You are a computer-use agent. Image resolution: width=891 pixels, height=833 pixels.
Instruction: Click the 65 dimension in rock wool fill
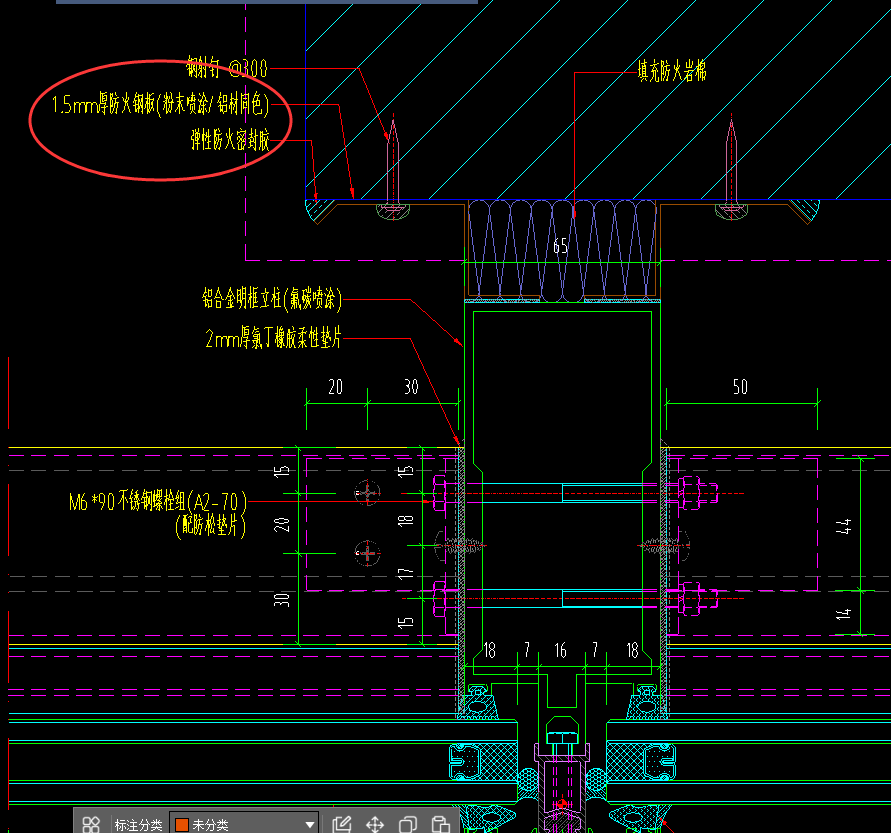(x=560, y=247)
